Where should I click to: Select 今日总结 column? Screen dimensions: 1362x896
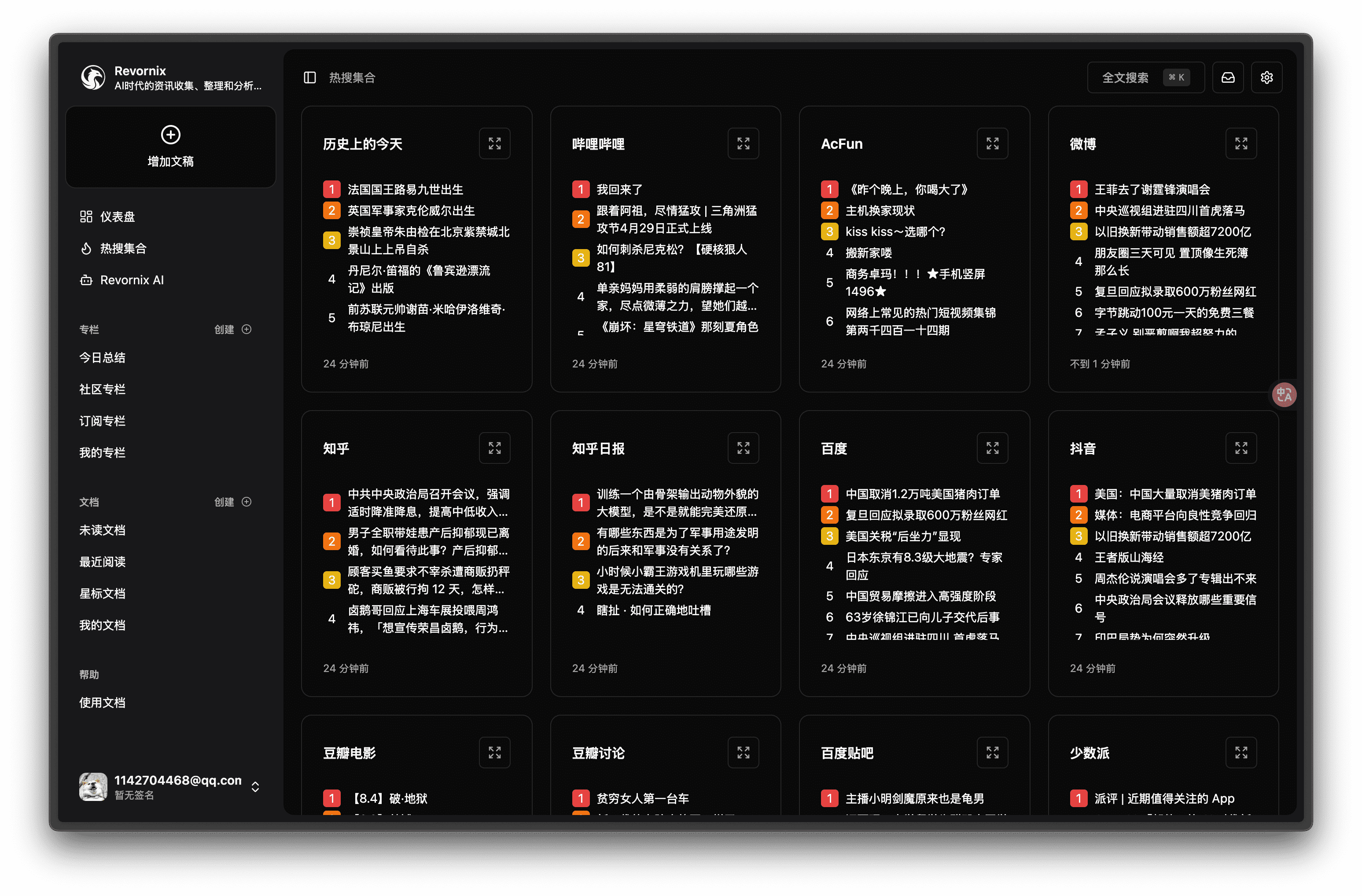click(x=102, y=358)
